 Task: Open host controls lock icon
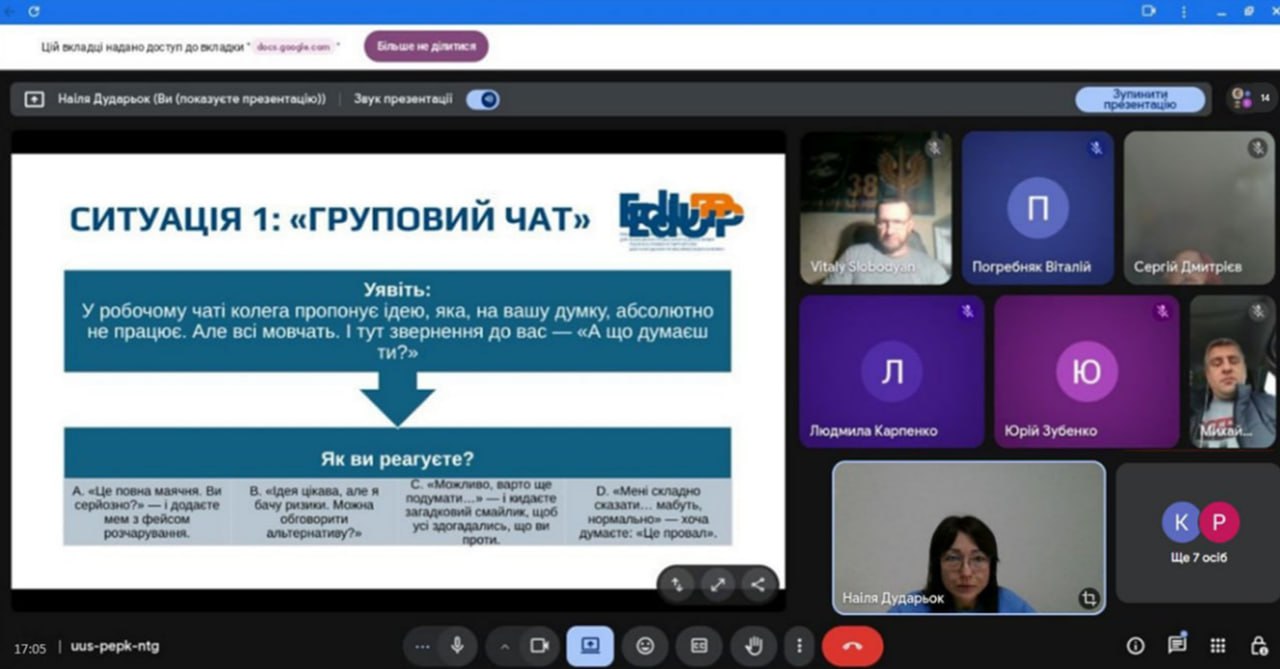pos(1258,646)
